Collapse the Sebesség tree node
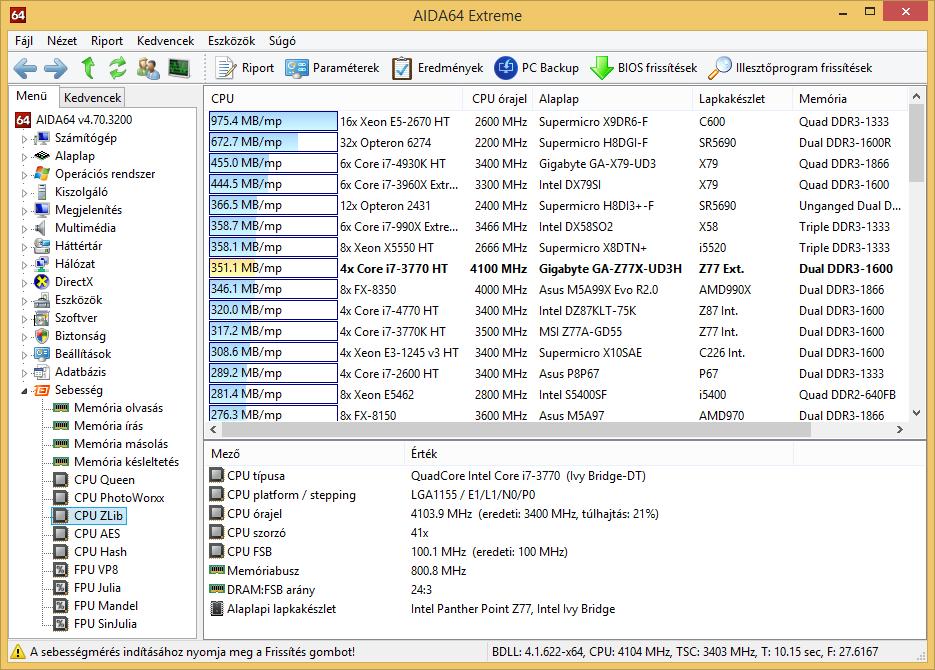Screen dimensions: 935x670 pyautogui.click(x=24, y=391)
